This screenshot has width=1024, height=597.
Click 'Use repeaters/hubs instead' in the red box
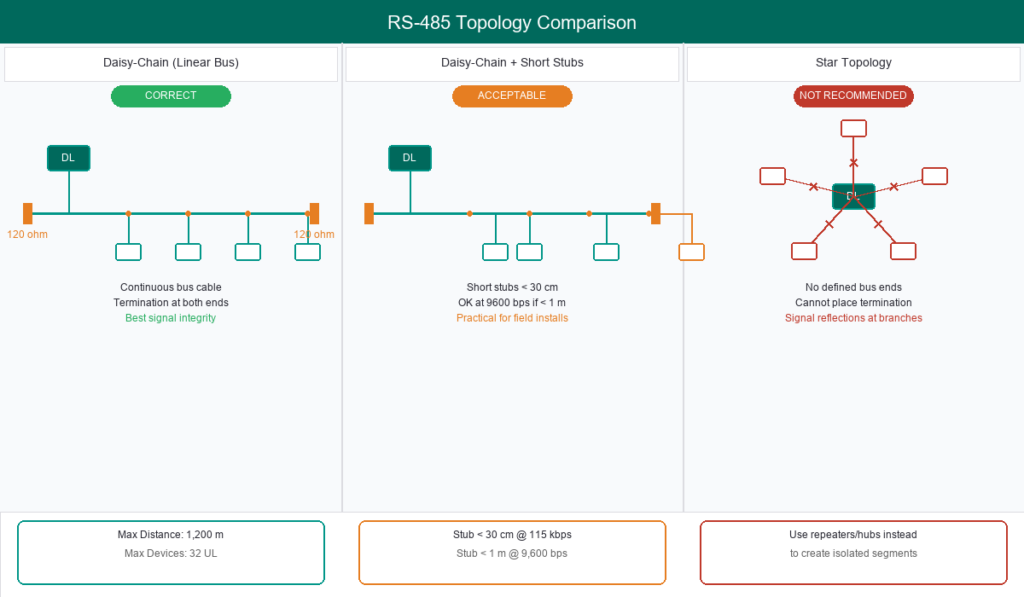pos(853,535)
